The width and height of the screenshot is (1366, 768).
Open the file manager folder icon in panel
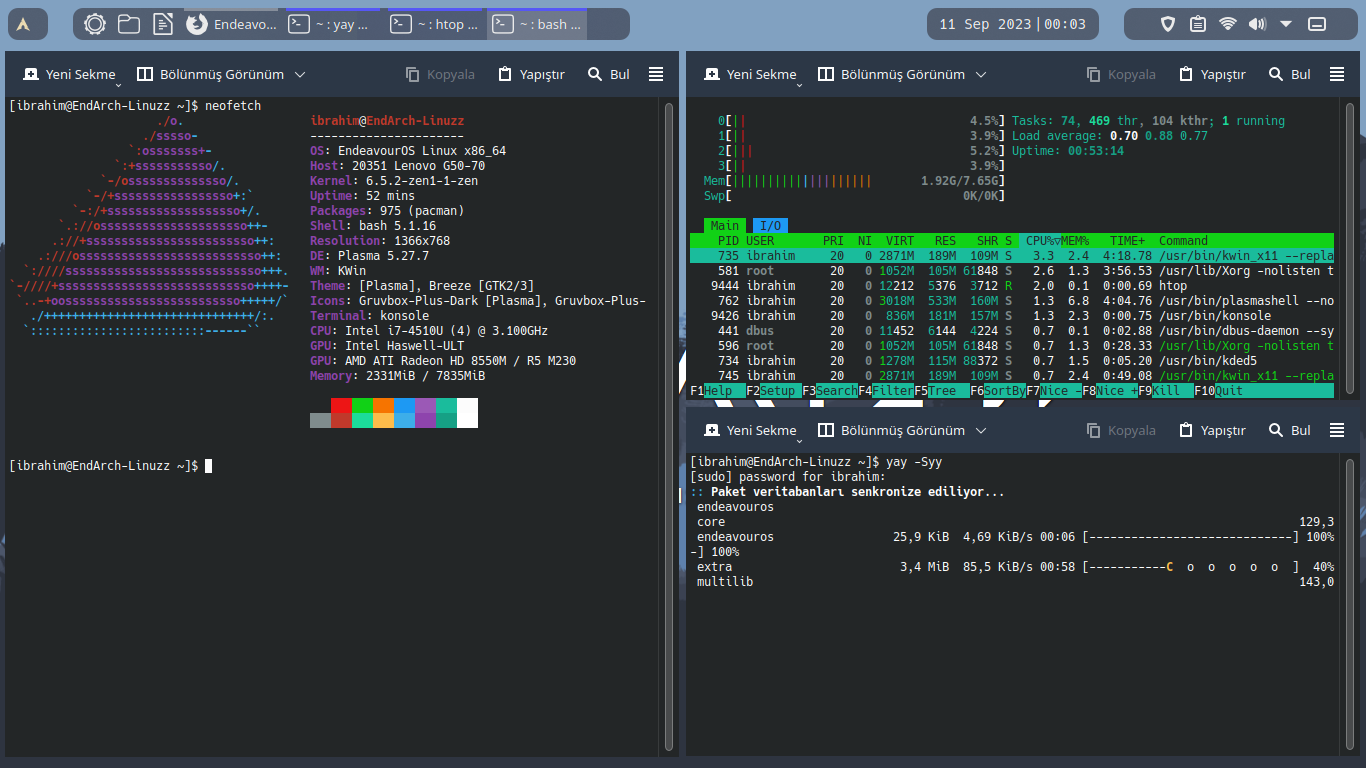pos(129,24)
